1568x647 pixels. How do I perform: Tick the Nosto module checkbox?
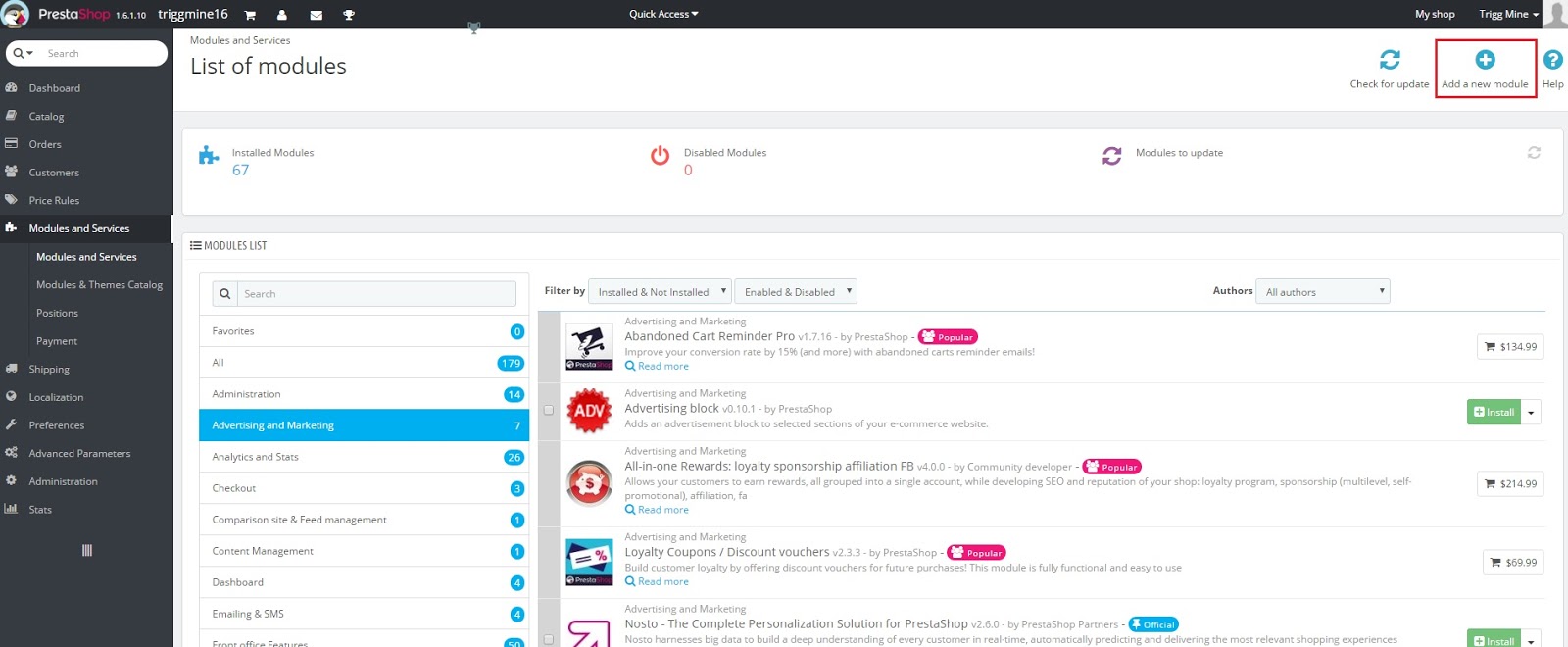549,639
